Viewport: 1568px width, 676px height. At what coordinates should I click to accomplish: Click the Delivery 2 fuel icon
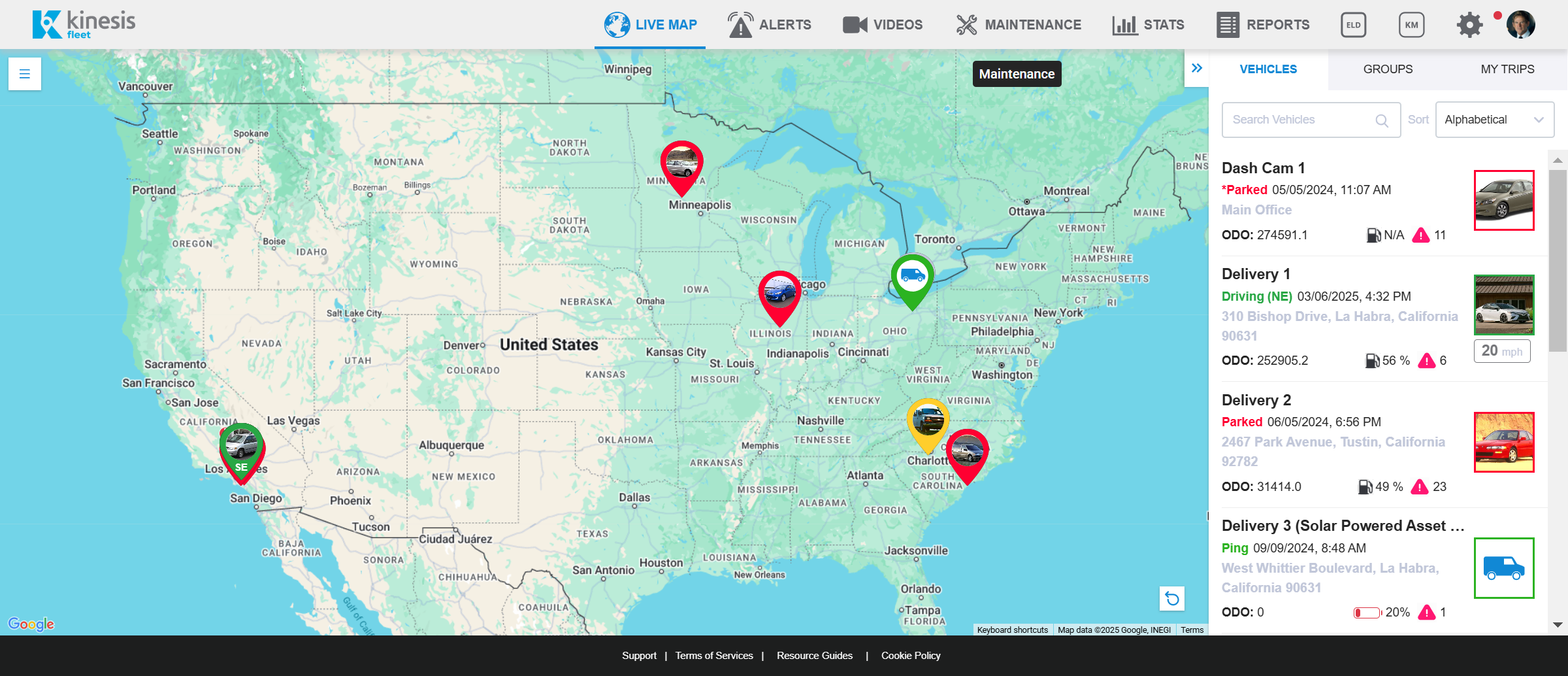pos(1365,487)
